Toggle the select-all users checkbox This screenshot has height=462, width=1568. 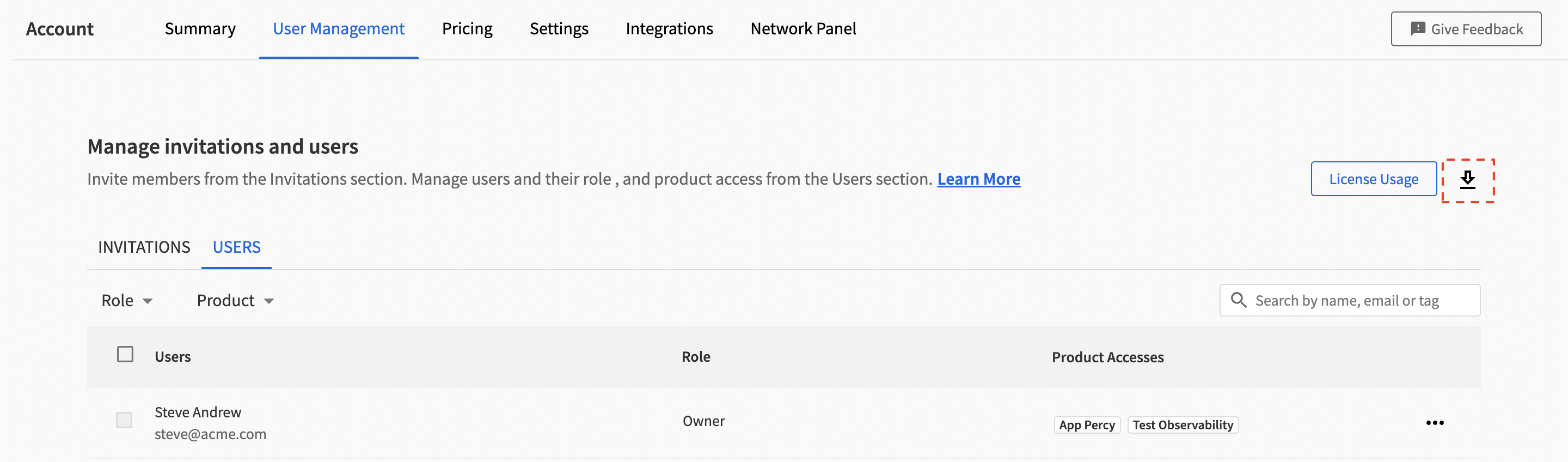click(125, 355)
